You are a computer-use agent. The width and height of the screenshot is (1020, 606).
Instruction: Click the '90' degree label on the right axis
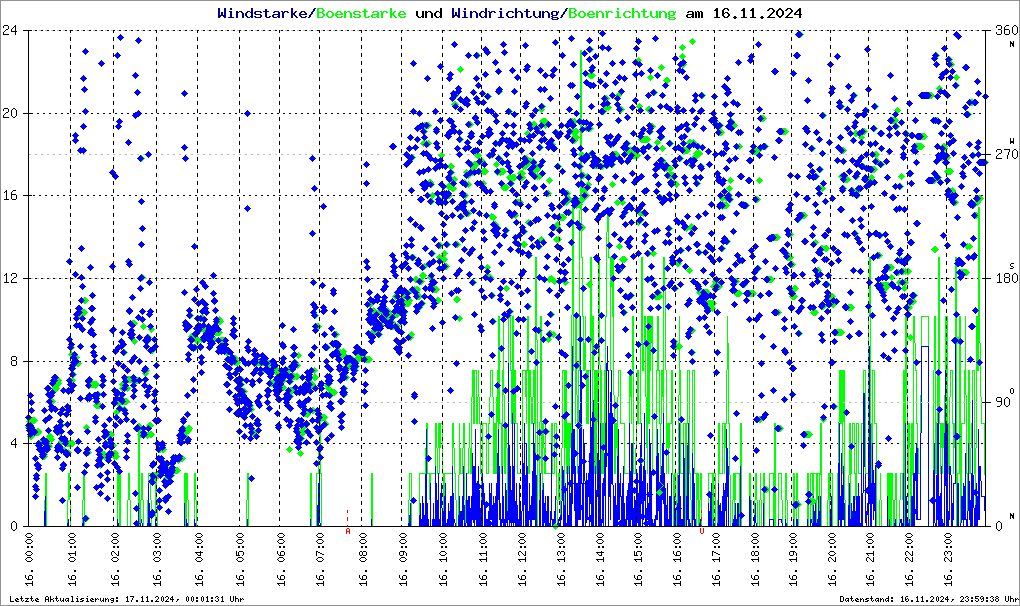[1000, 403]
